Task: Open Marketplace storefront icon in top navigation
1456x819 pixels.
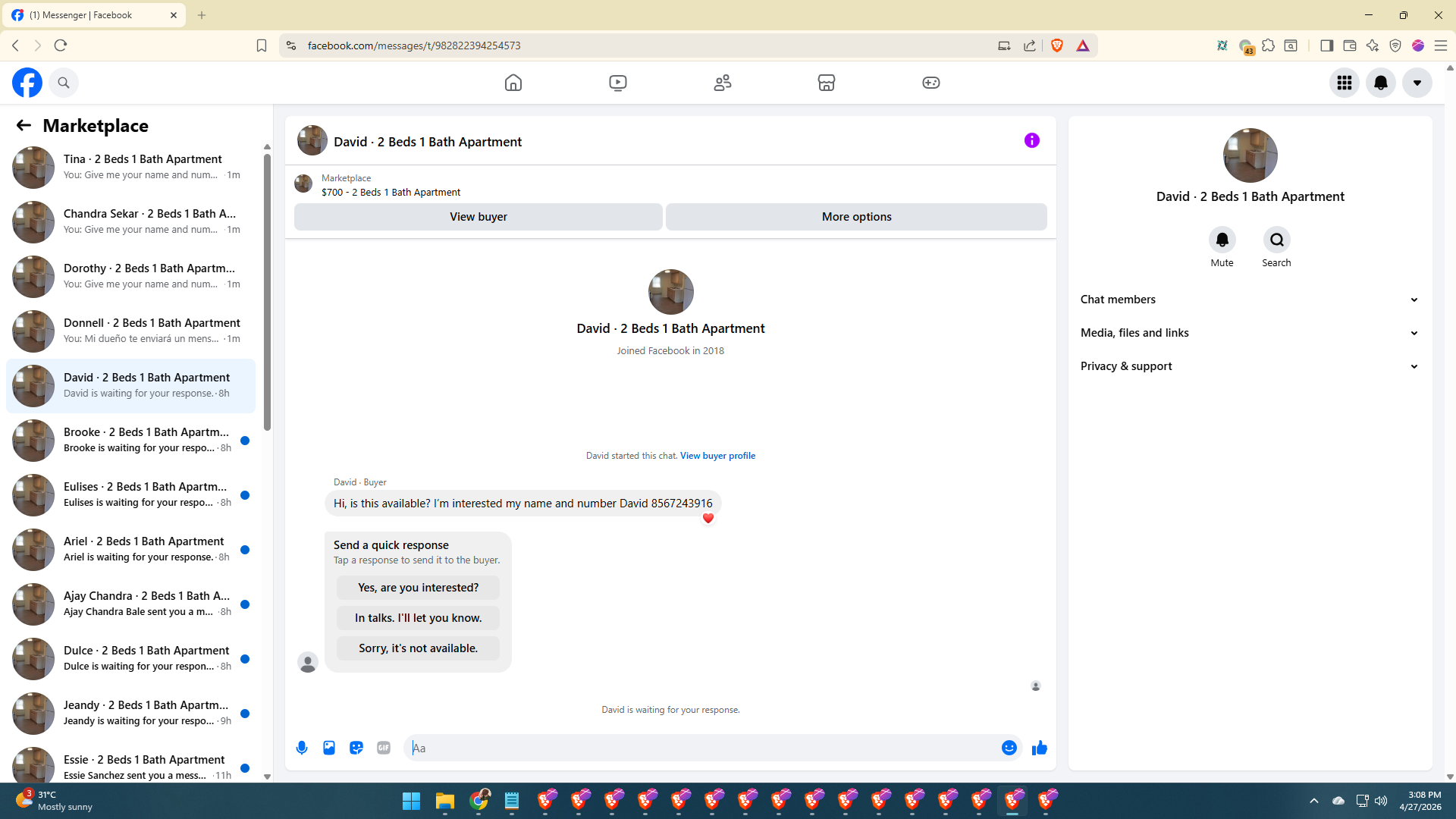Action: coord(827,83)
